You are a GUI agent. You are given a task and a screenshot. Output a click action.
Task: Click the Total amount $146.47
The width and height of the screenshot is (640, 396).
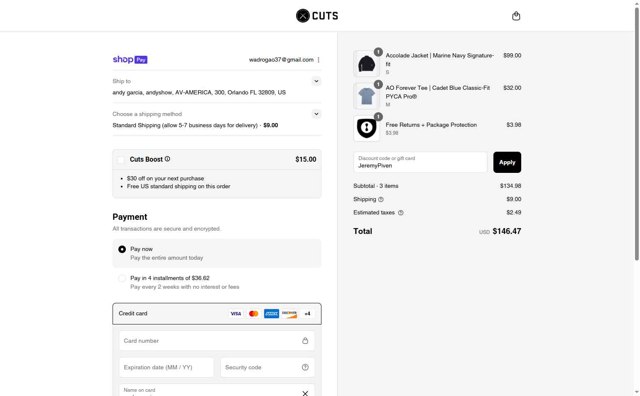point(507,231)
